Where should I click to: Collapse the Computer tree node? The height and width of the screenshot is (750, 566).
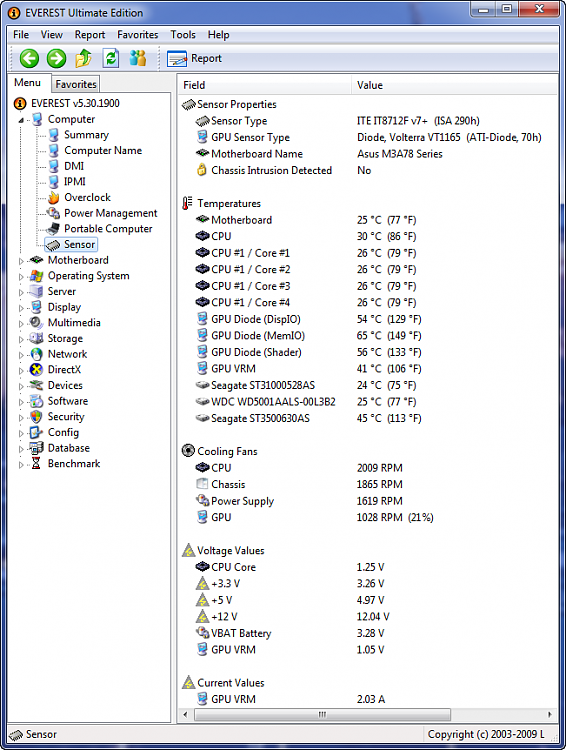coord(21,120)
